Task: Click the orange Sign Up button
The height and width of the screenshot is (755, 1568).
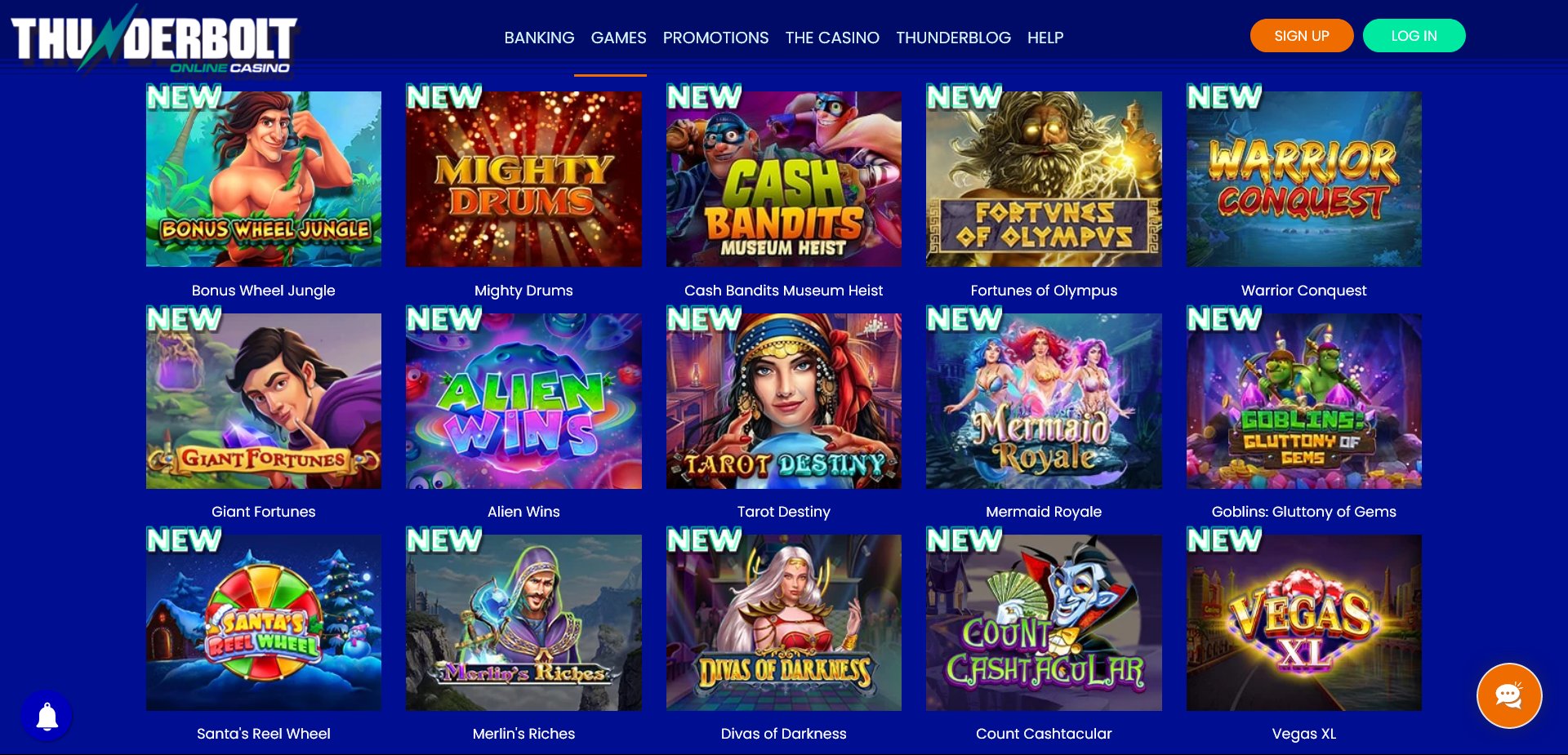Action: [1302, 36]
